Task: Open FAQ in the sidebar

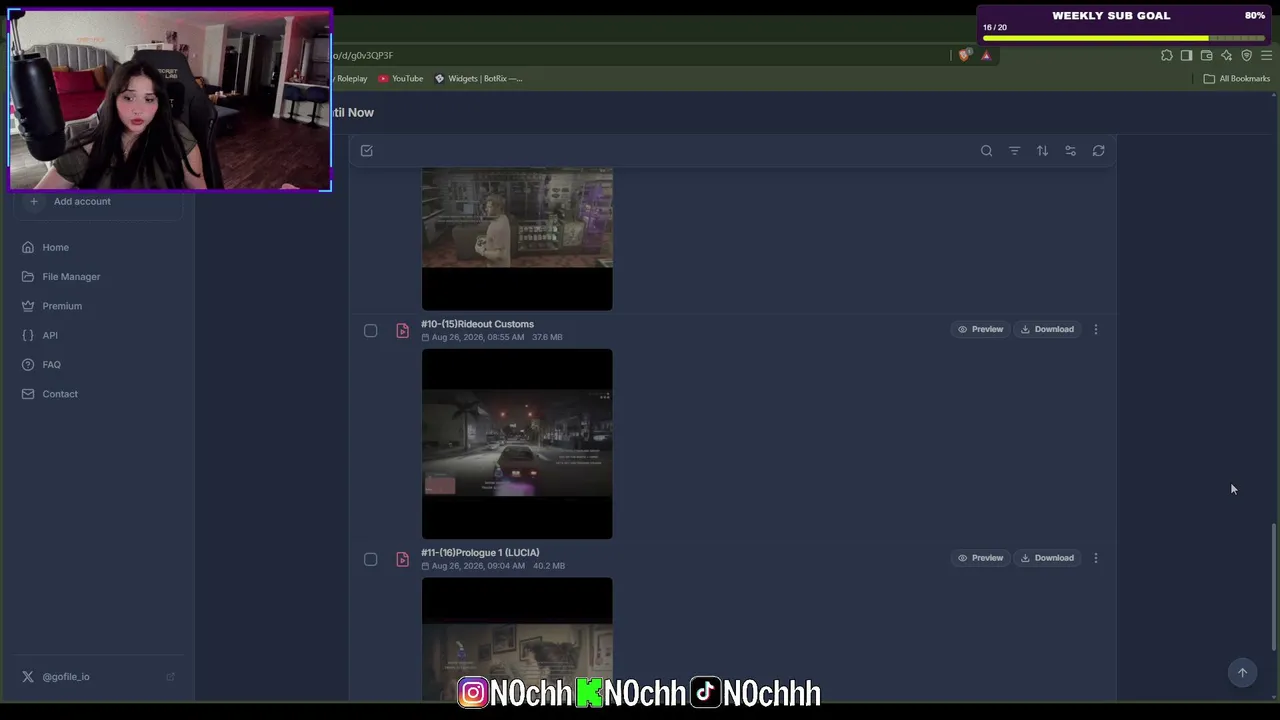Action: (51, 365)
